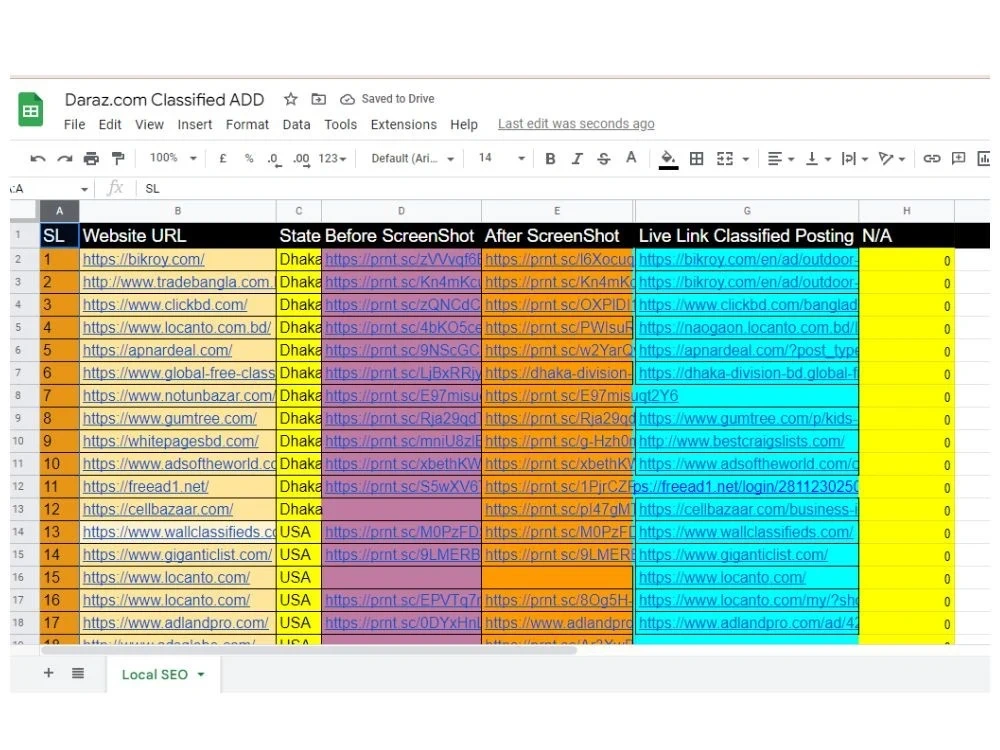The image size is (1000, 750).
Task: Open the Edit menu
Action: [110, 124]
